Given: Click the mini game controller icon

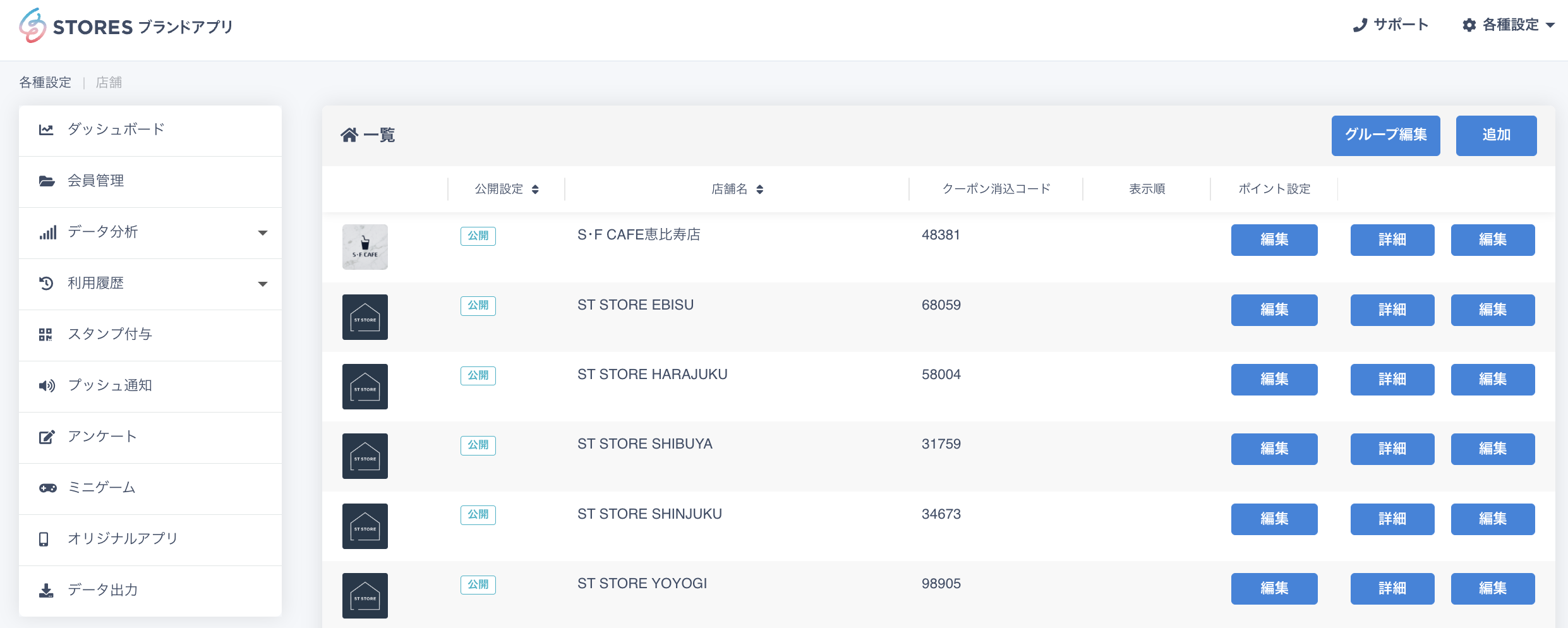Looking at the screenshot, I should click(47, 488).
